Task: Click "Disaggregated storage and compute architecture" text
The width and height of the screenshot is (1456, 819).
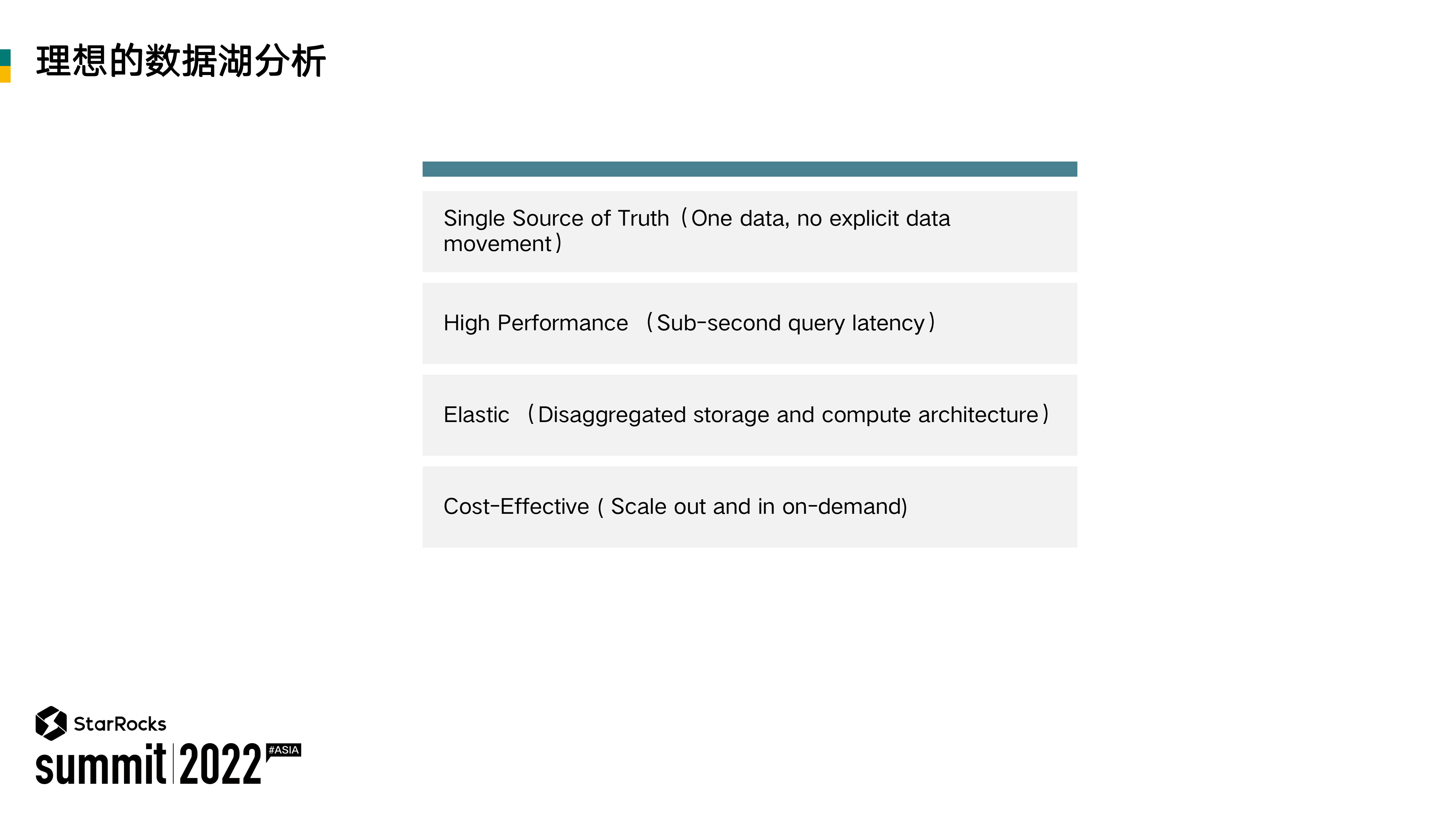Action: coord(788,415)
